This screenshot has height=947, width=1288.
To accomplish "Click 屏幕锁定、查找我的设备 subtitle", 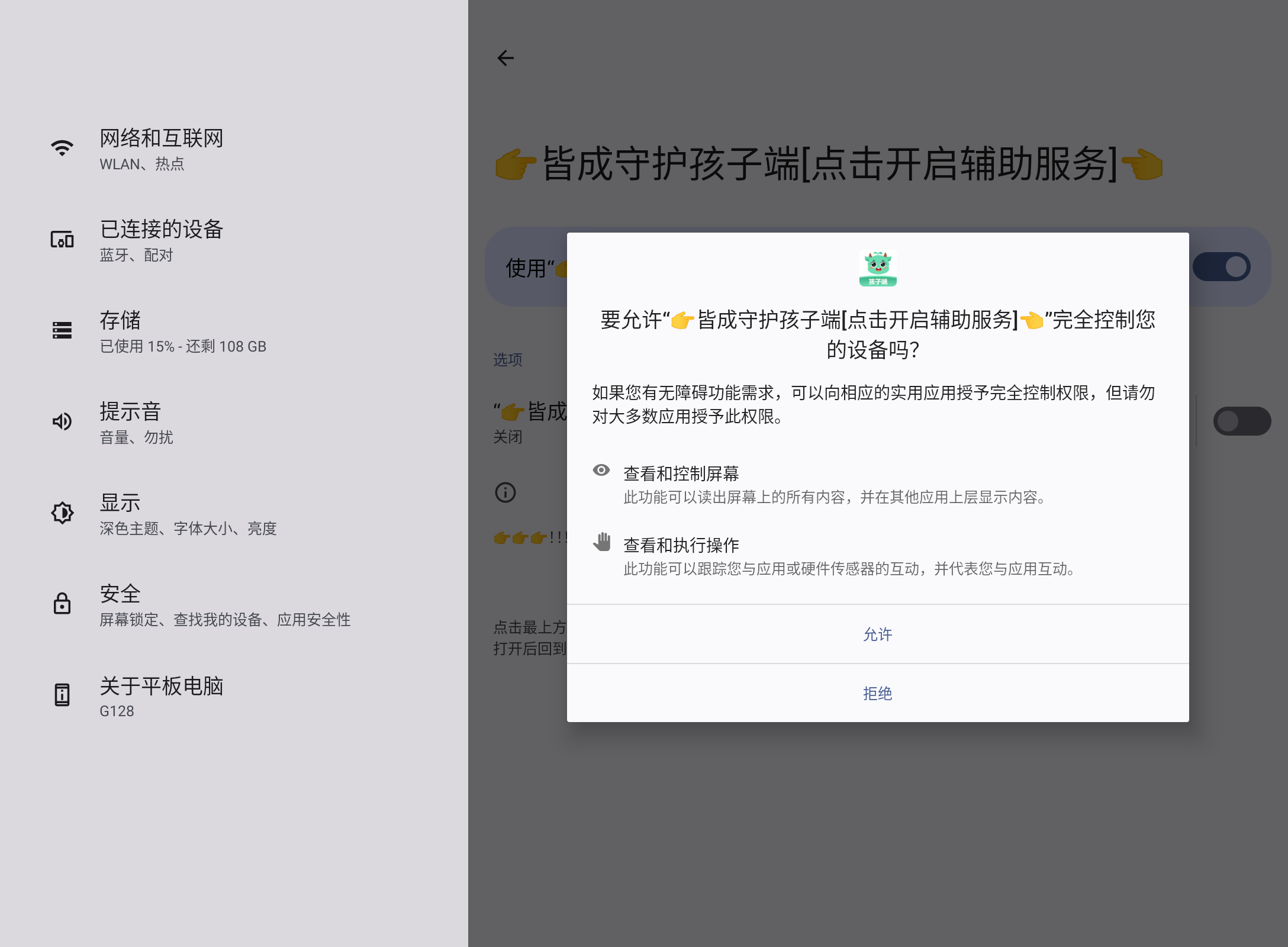I will pos(225,620).
